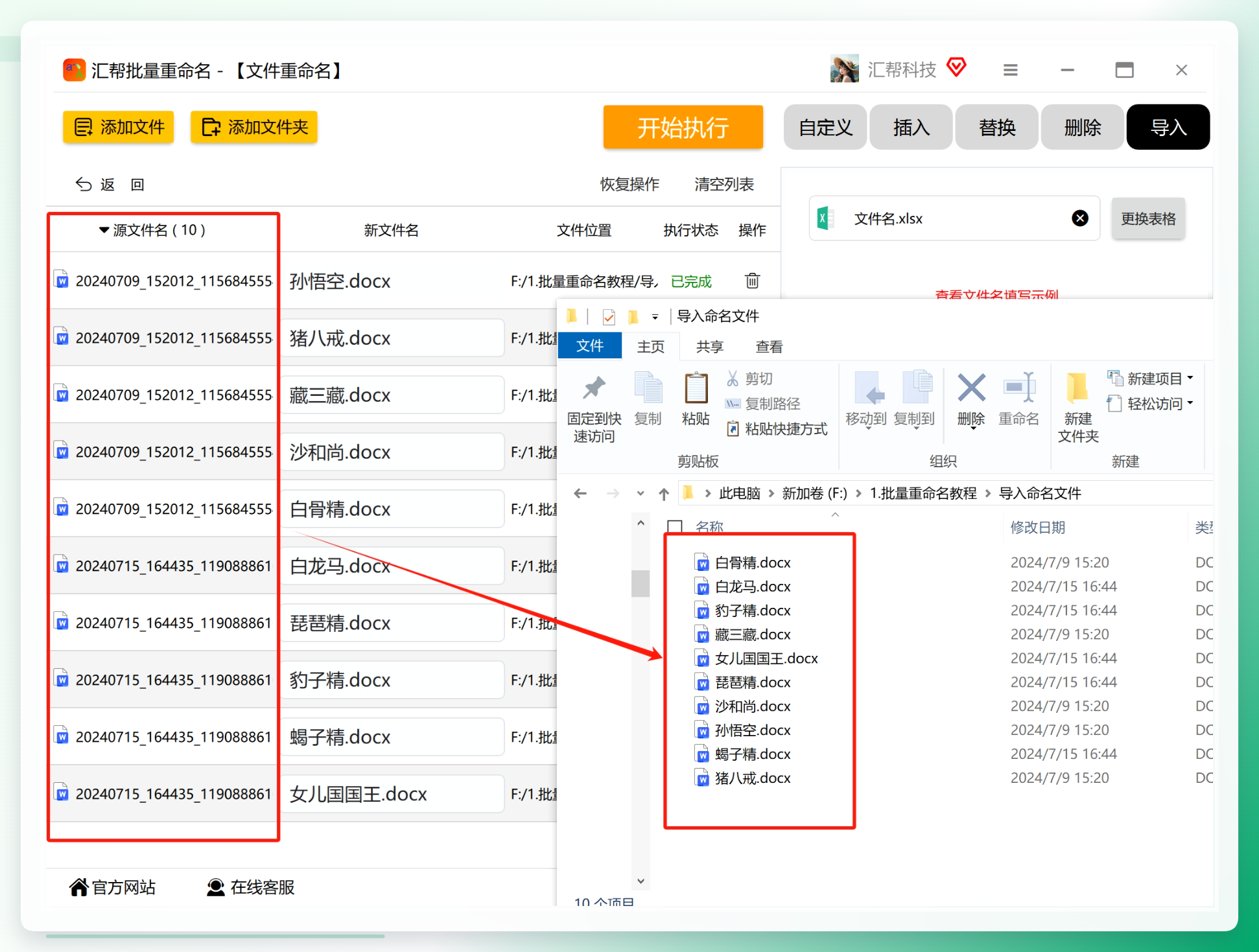Click the 添加文件夹 button
The width and height of the screenshot is (1259, 952).
click(253, 127)
